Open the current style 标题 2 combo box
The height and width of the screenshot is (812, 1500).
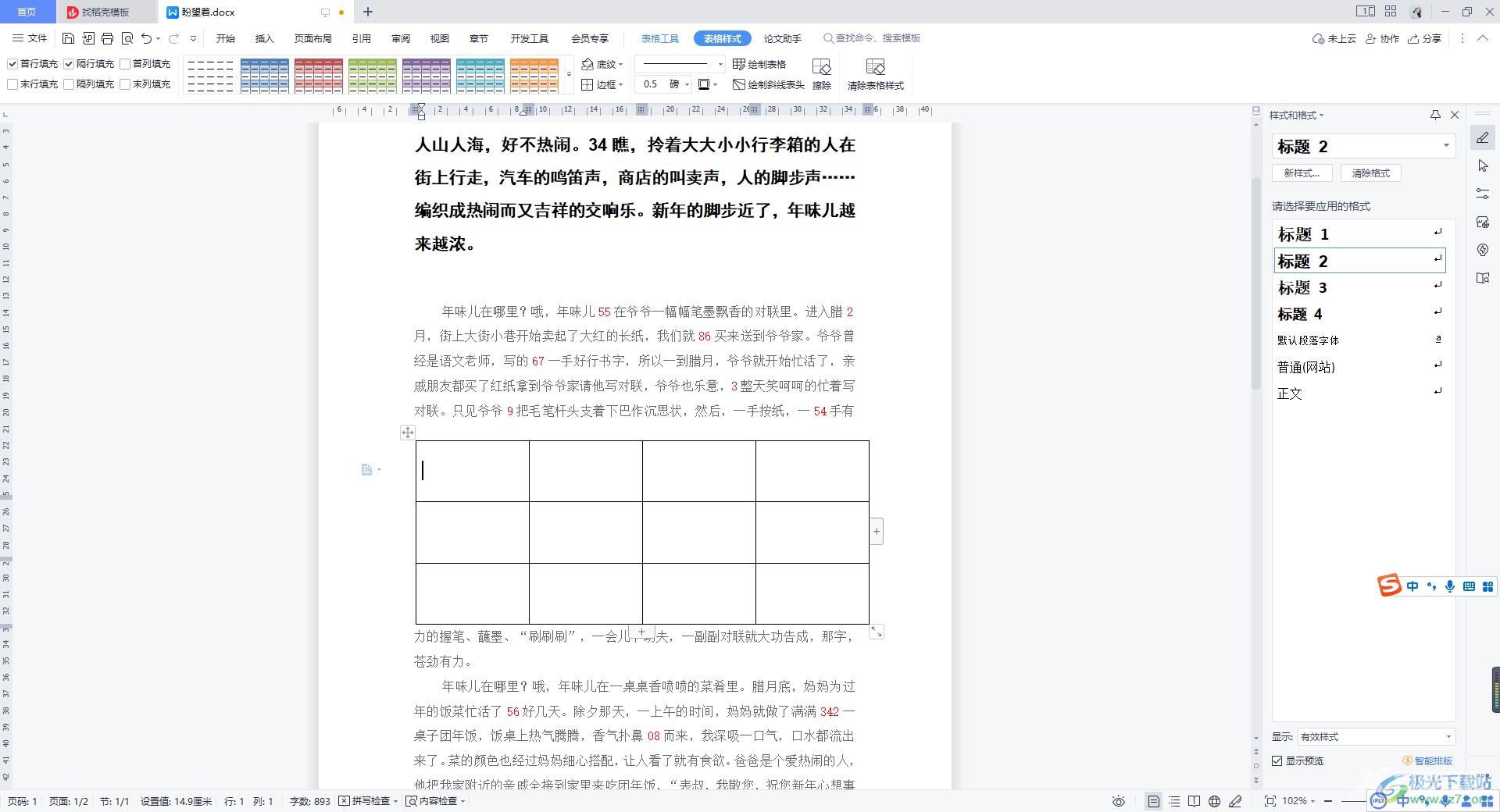tap(1363, 146)
